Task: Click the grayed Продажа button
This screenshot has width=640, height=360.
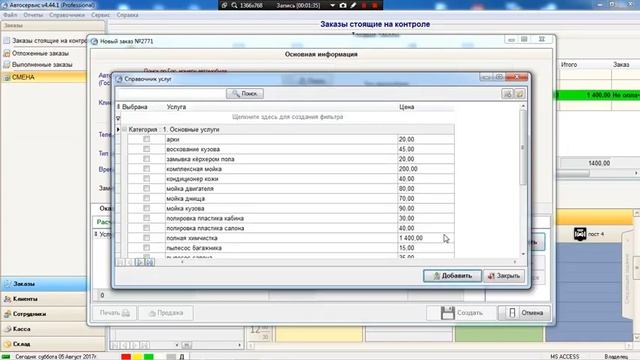Action: tap(166, 313)
